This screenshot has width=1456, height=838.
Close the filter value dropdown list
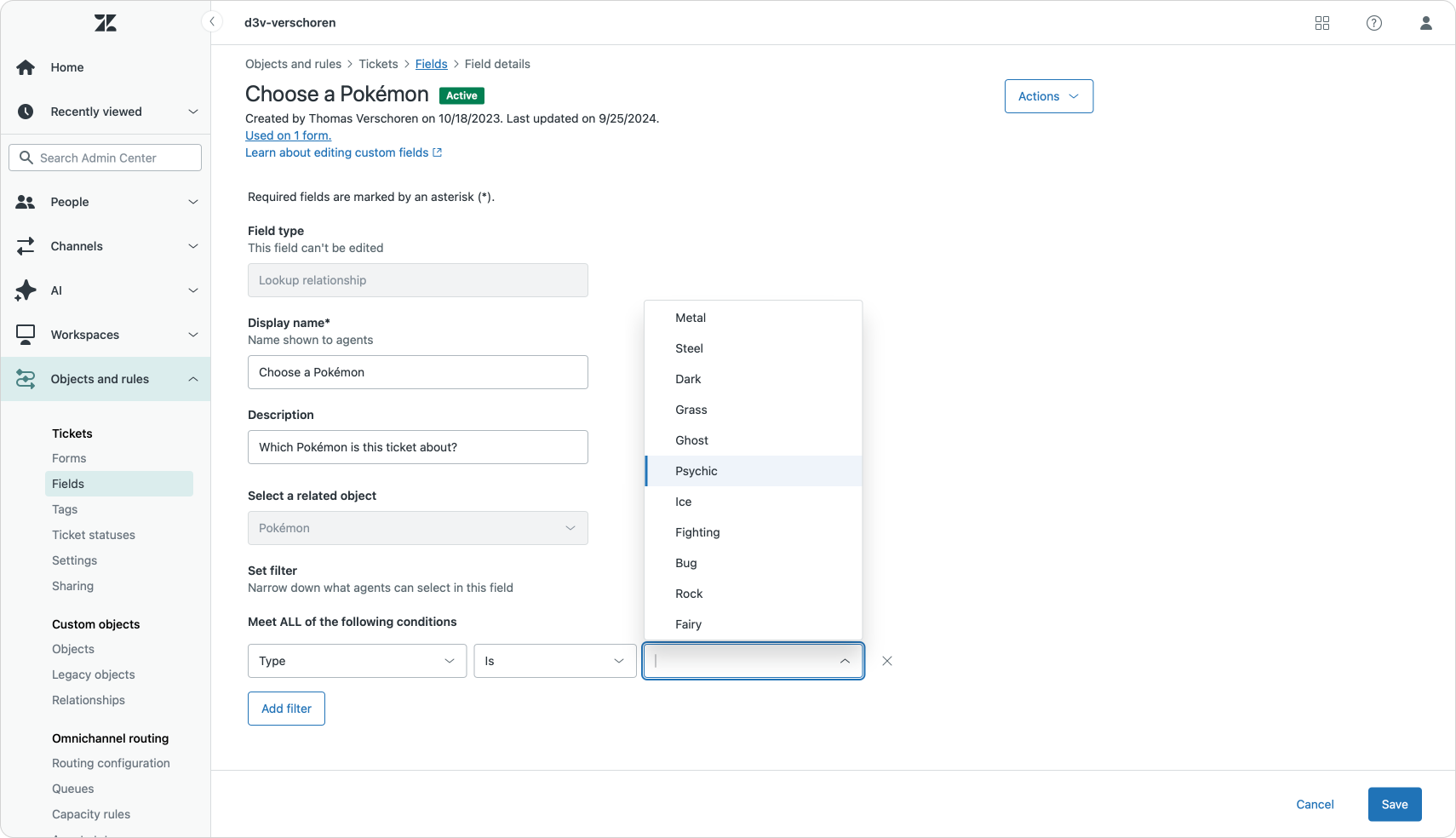[845, 661]
